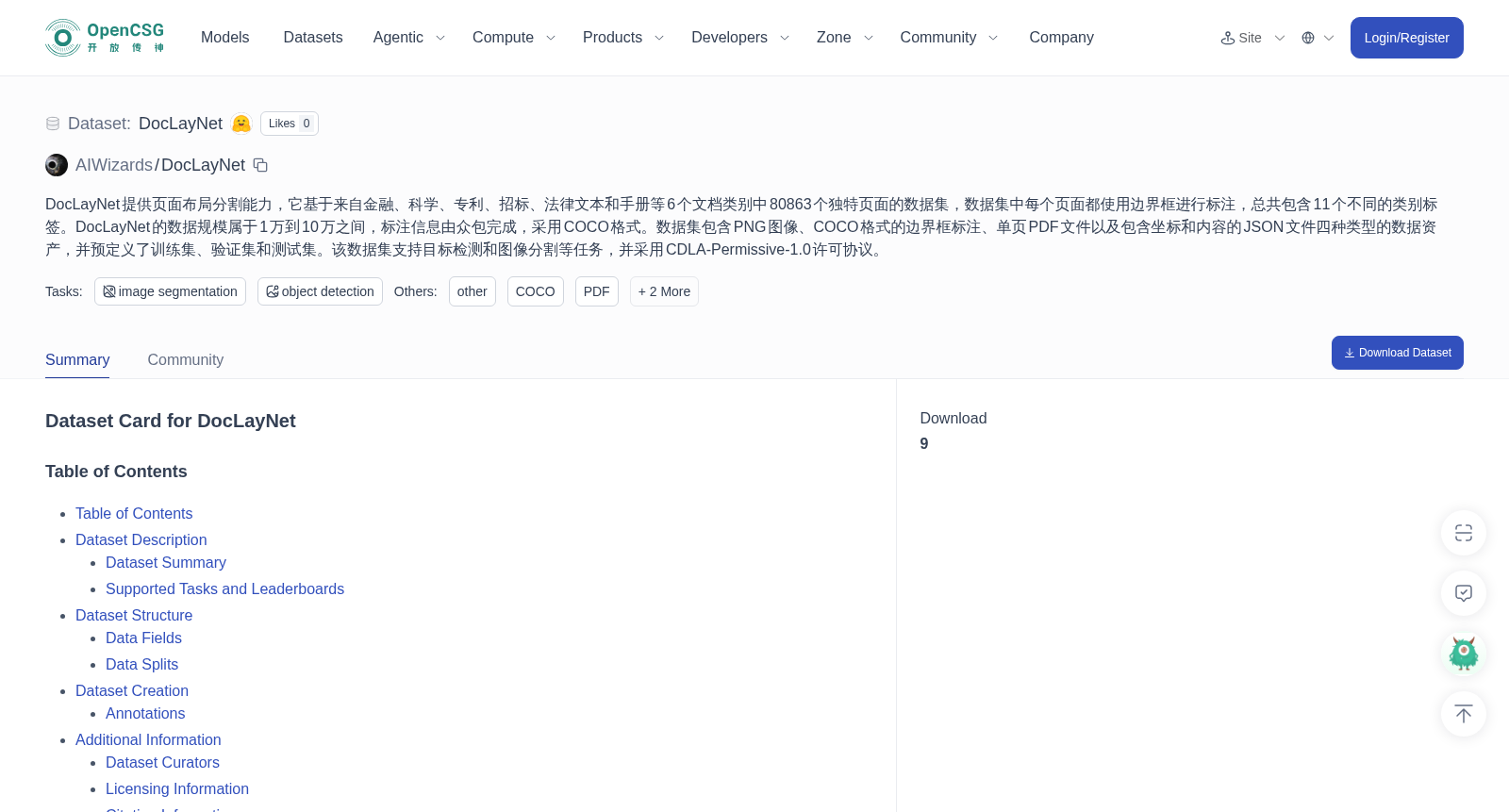Image resolution: width=1509 pixels, height=812 pixels.
Task: Click the DocLayNet repository name link
Action: coord(203,165)
